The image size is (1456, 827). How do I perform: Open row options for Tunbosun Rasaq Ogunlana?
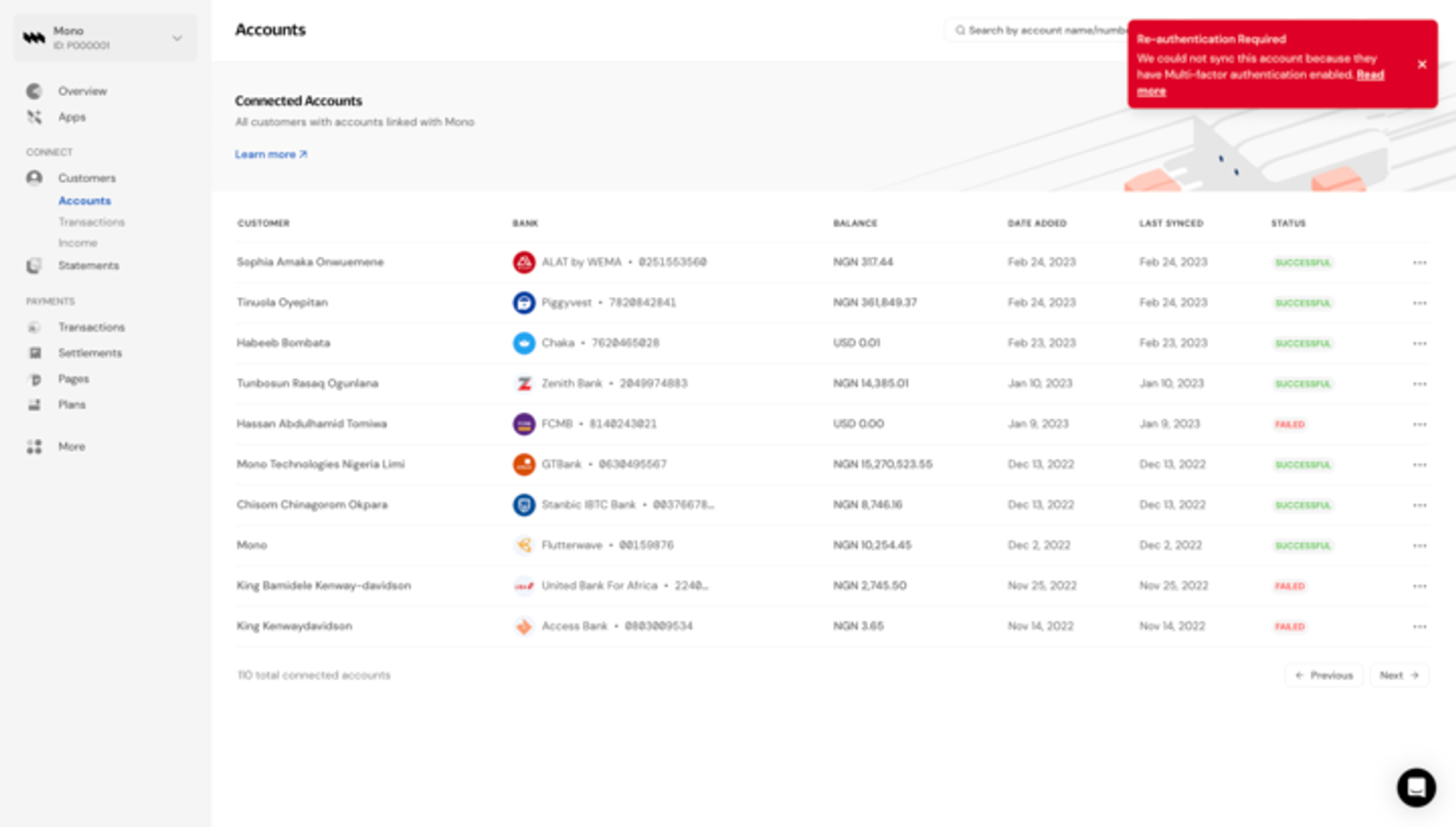click(1420, 384)
